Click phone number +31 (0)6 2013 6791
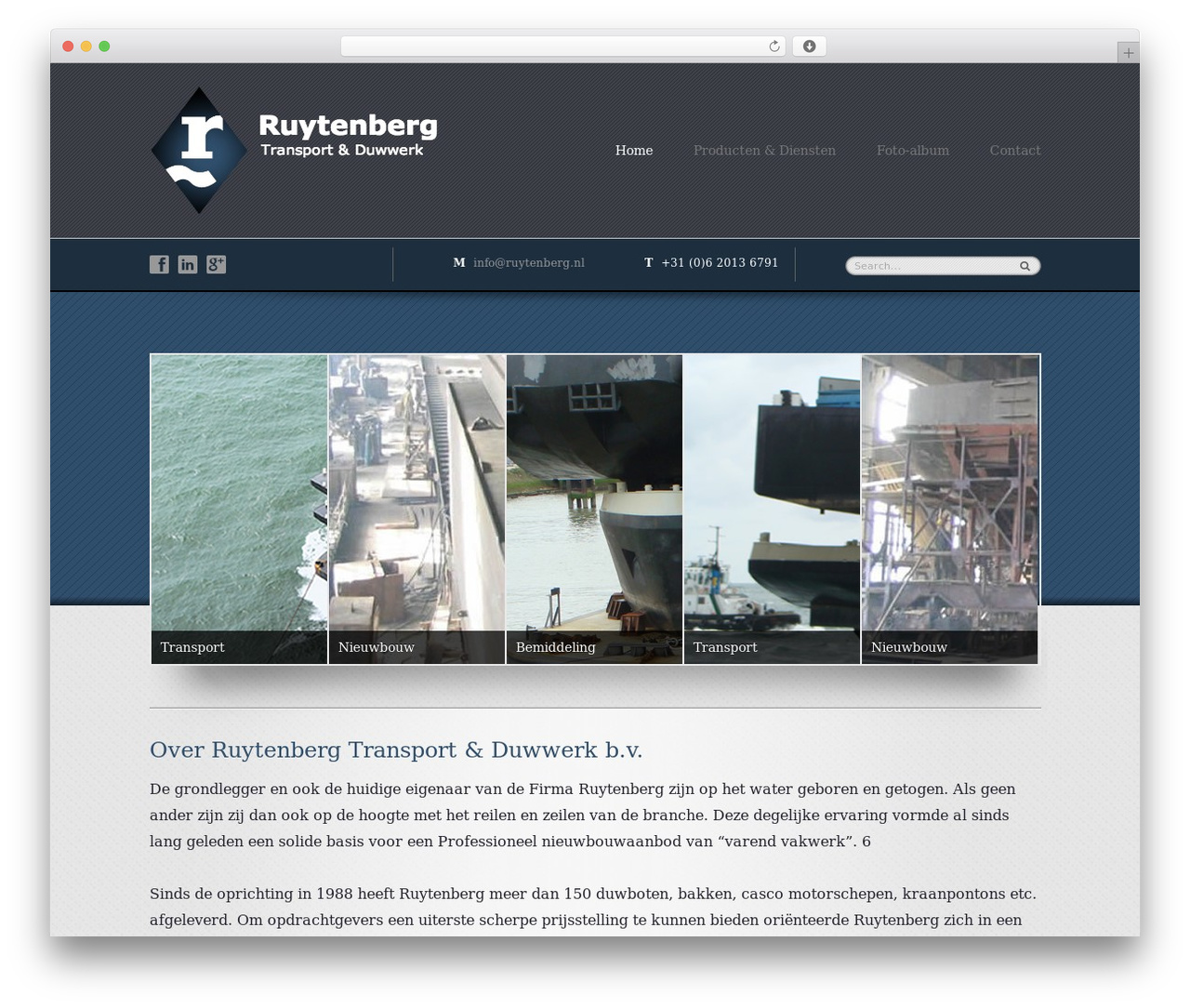1190x1008 pixels. [x=720, y=263]
